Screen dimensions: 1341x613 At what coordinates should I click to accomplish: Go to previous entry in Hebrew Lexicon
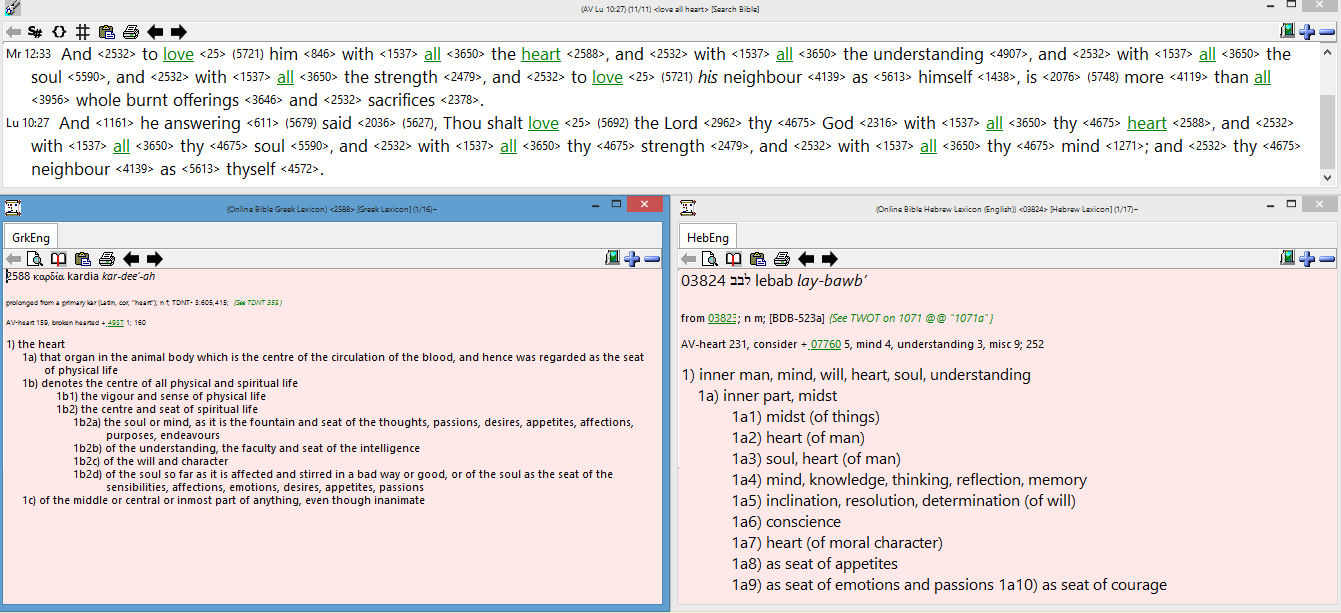(805, 259)
